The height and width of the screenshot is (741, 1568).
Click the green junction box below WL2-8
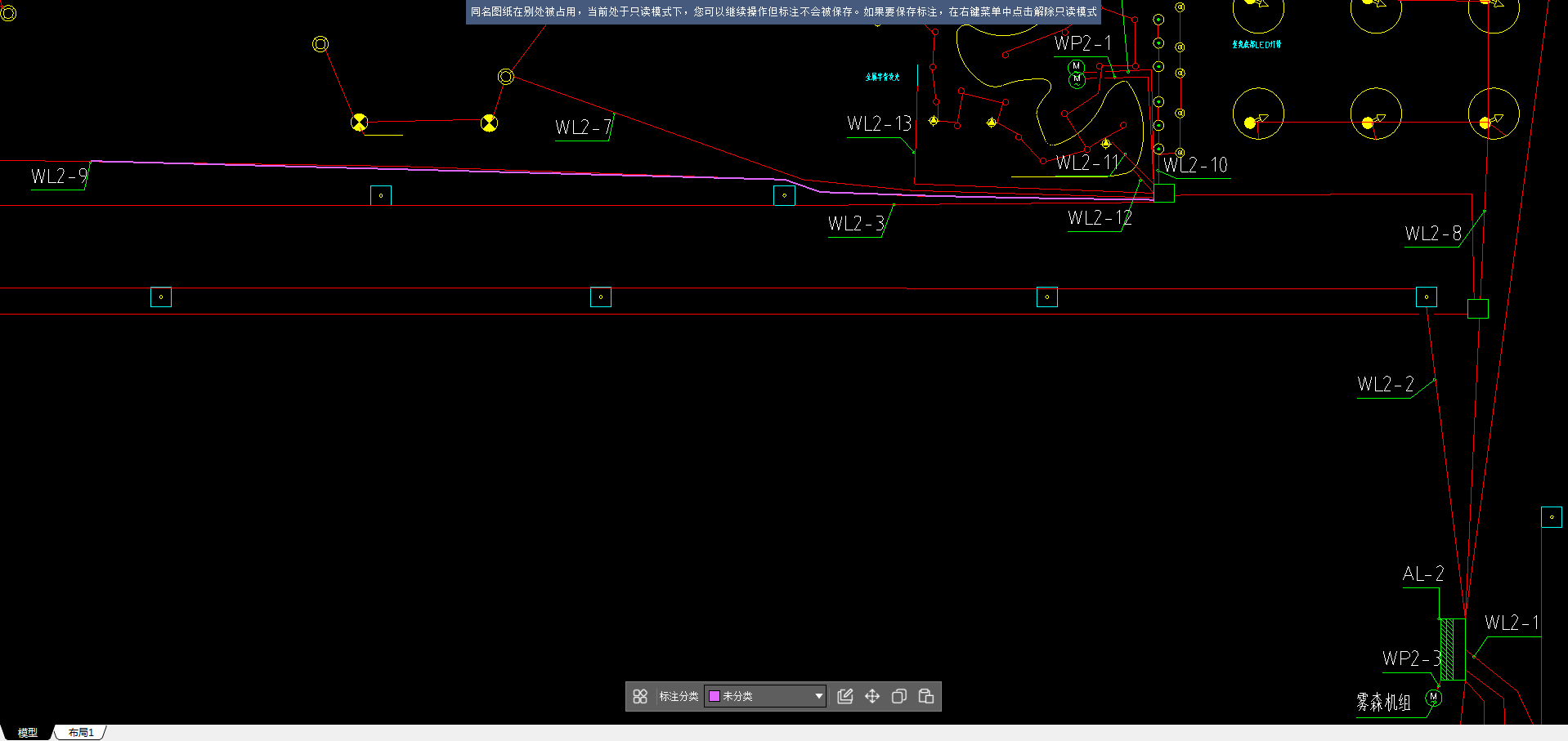(x=1478, y=309)
